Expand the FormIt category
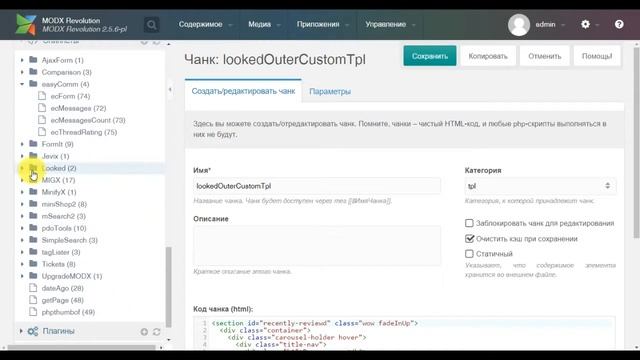 22,144
